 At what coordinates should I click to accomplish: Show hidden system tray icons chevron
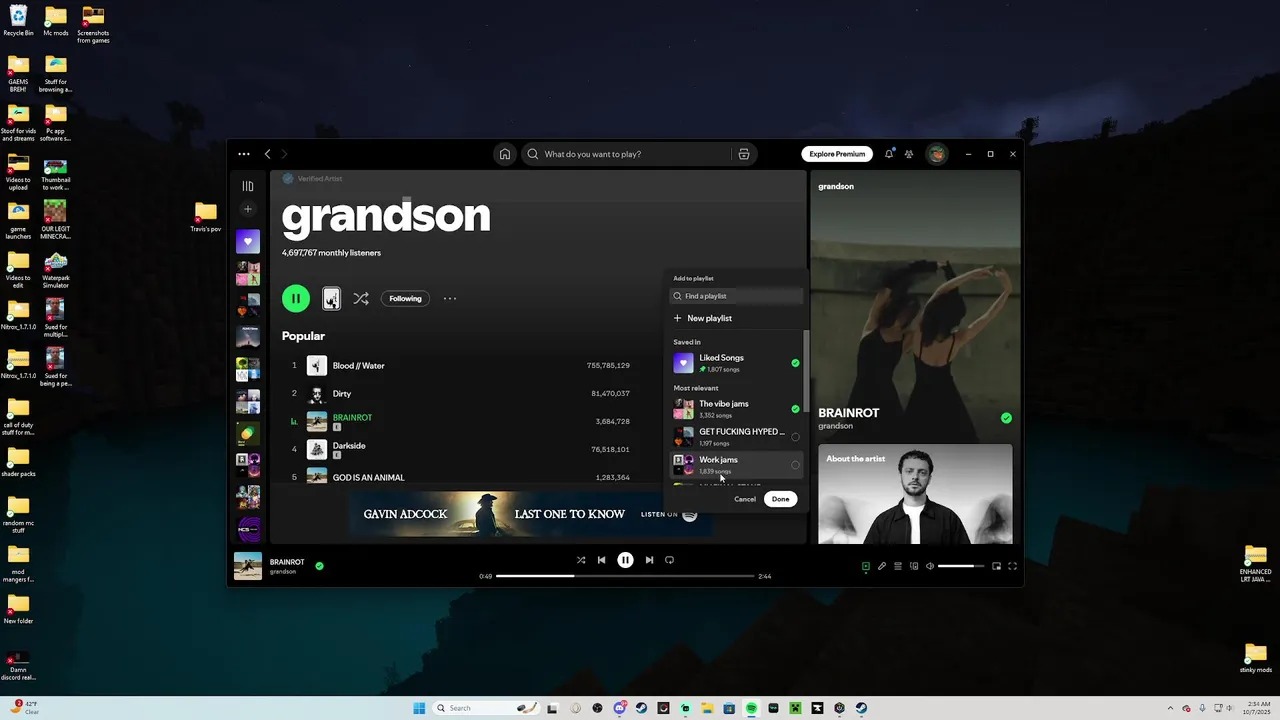(1173, 708)
